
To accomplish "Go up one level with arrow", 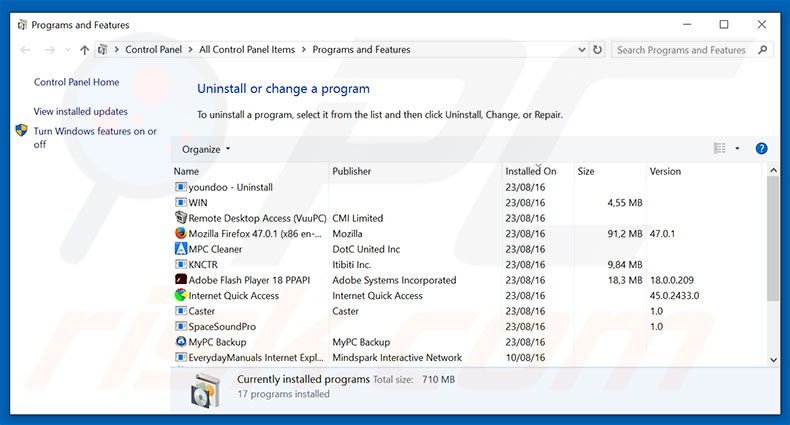I will click(x=84, y=50).
